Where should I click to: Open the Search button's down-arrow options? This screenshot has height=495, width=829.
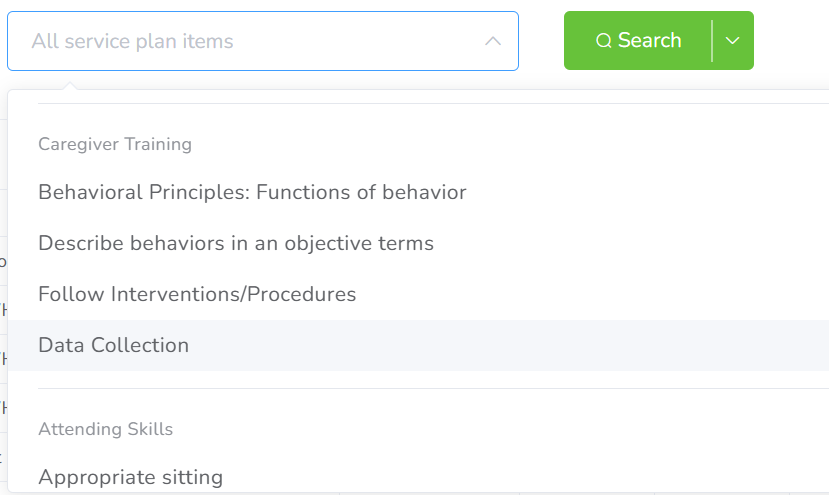coord(733,41)
